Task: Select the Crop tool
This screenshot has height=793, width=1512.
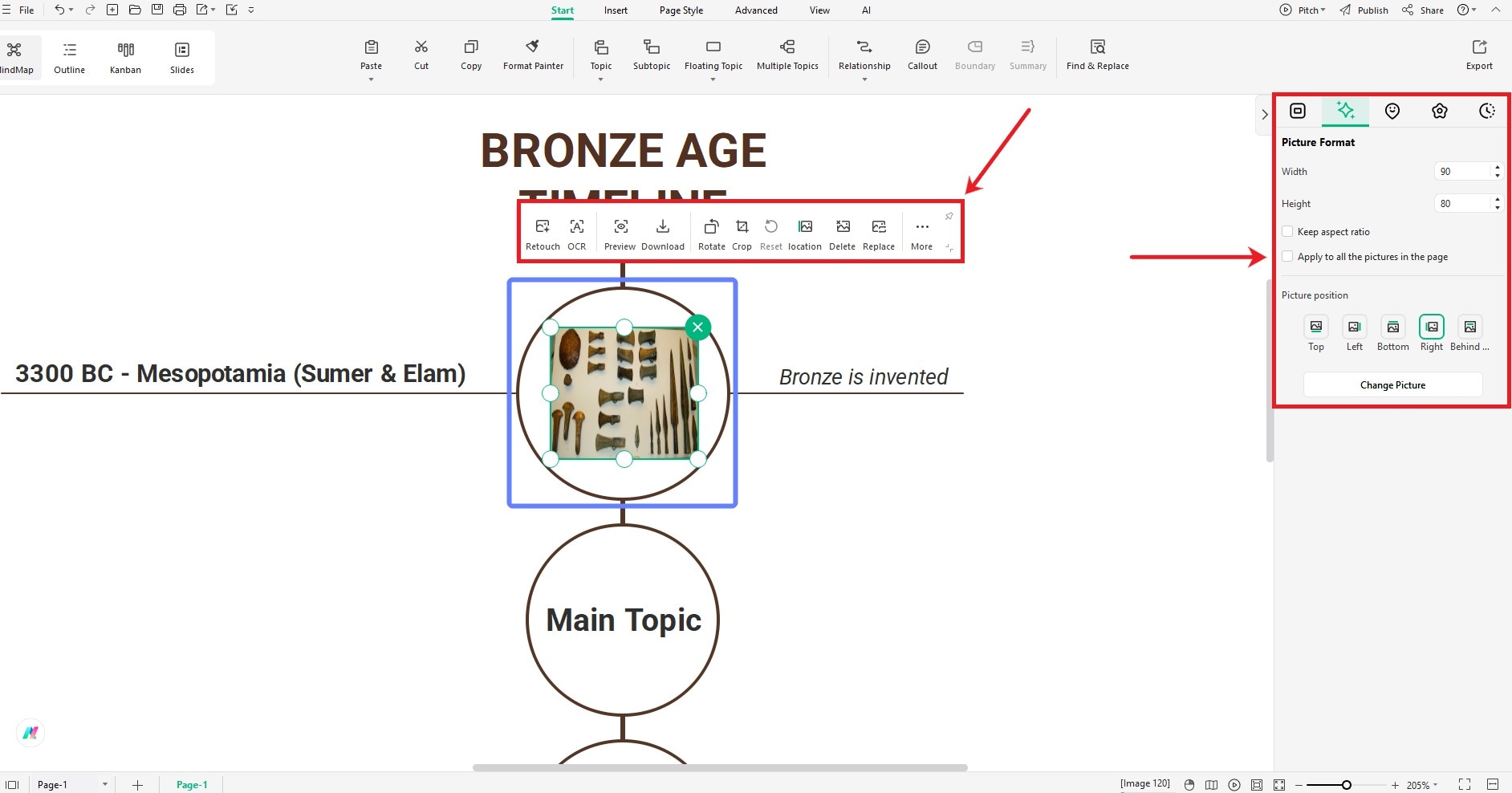Action: [x=742, y=234]
